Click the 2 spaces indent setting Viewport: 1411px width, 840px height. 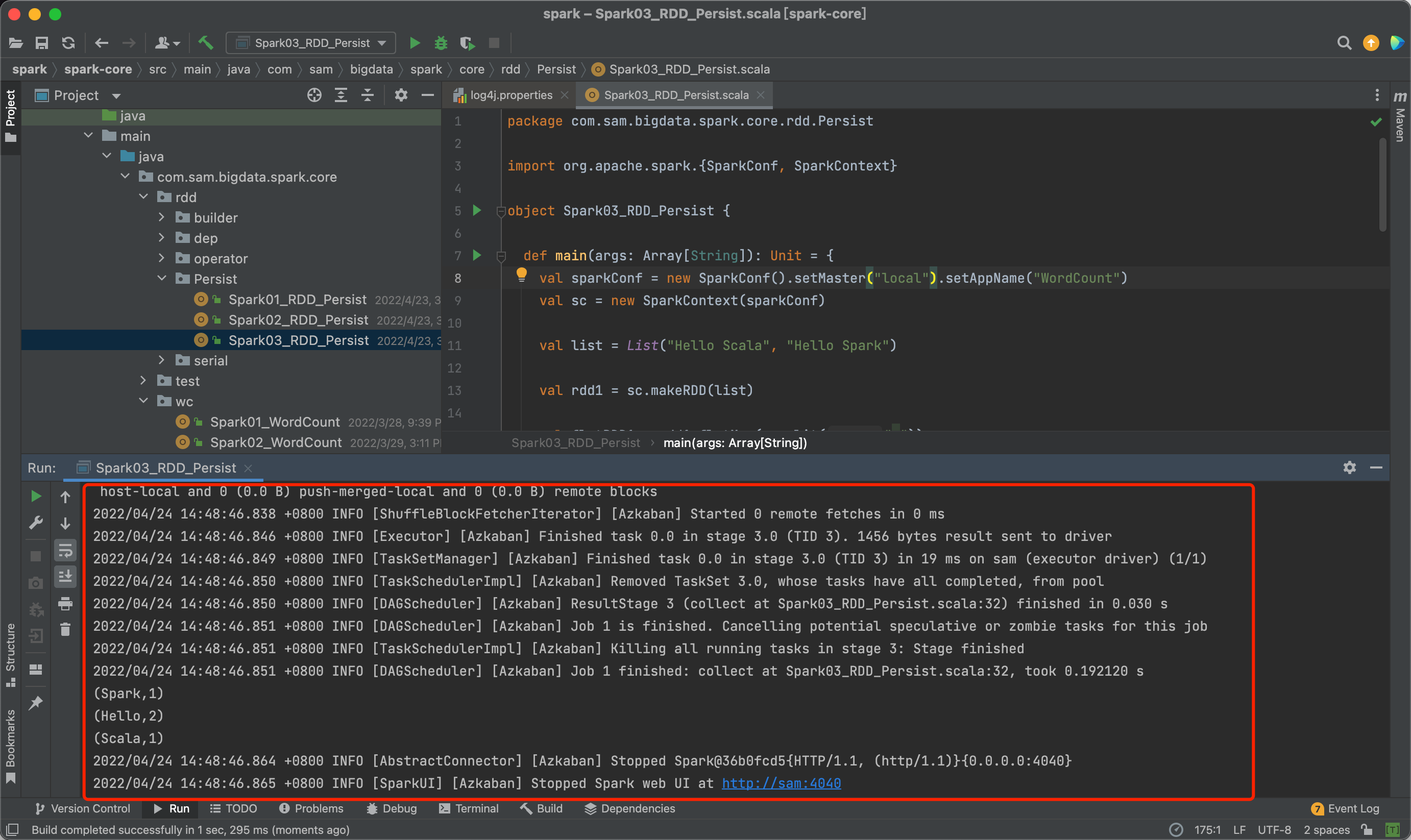1327,830
